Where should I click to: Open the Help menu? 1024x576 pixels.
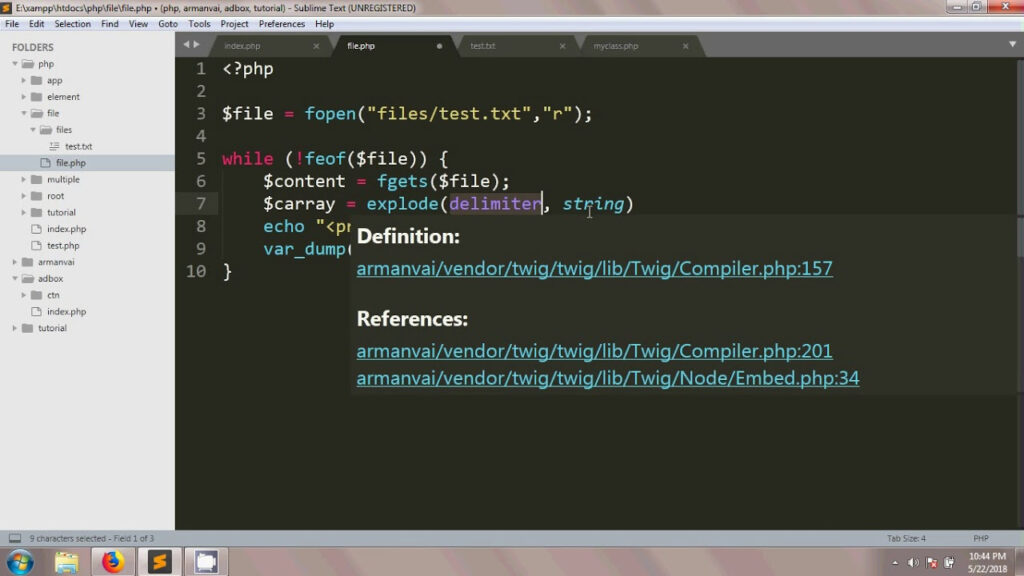click(325, 24)
